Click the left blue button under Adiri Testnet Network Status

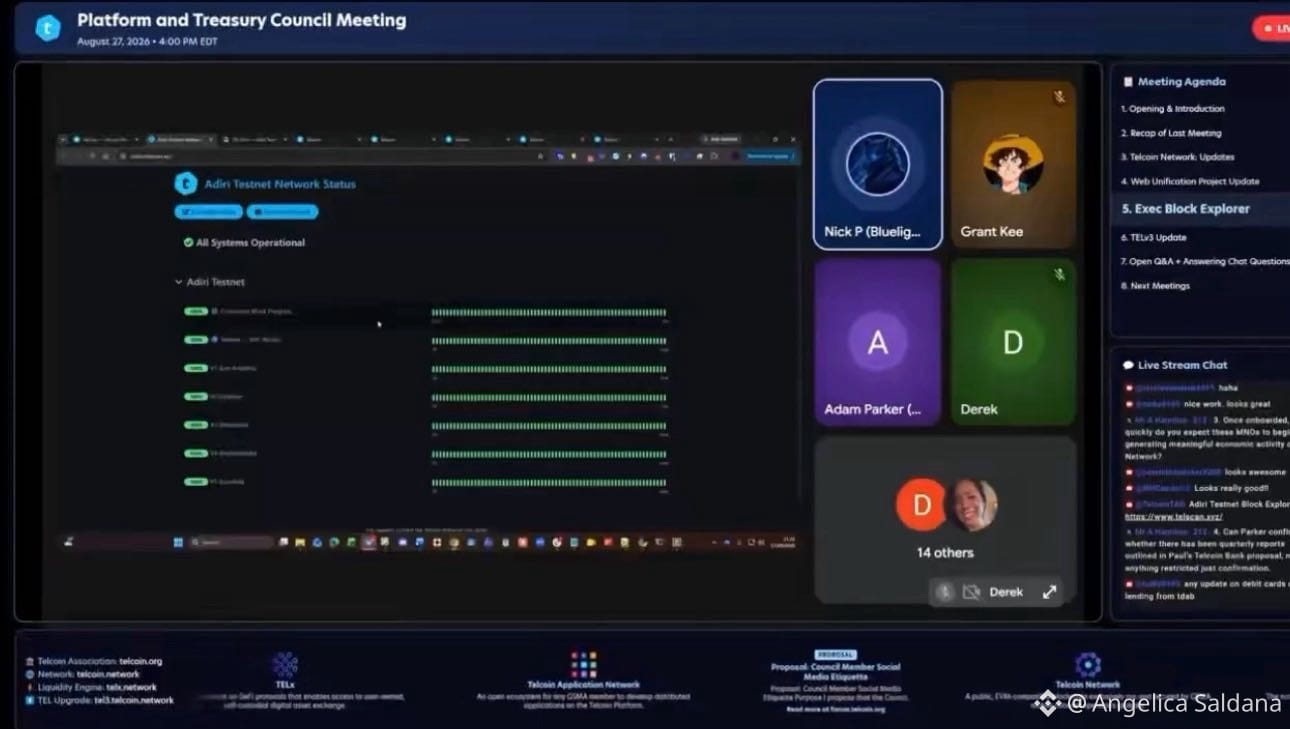click(x=208, y=212)
